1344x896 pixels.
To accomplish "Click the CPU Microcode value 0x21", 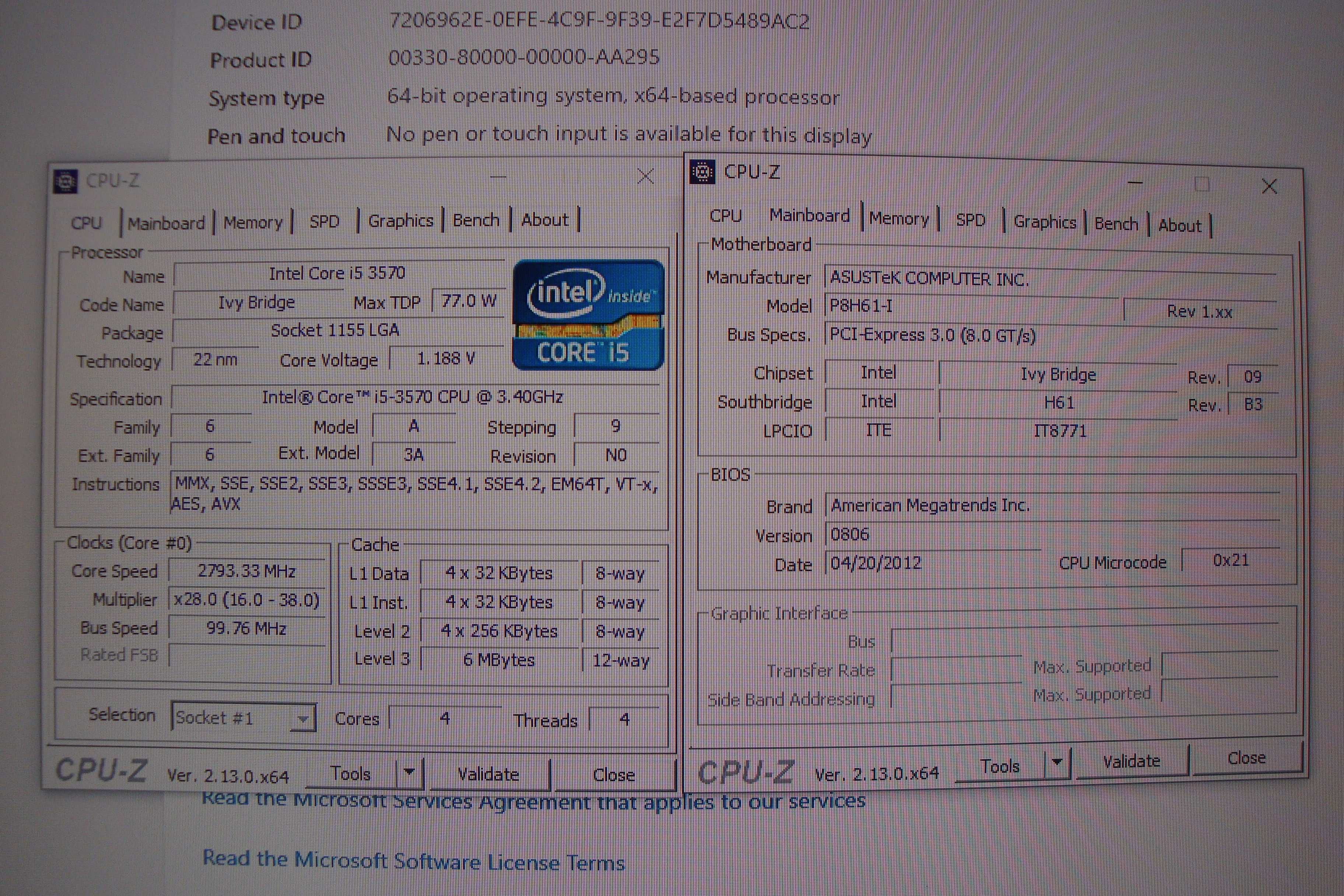I will (1231, 560).
